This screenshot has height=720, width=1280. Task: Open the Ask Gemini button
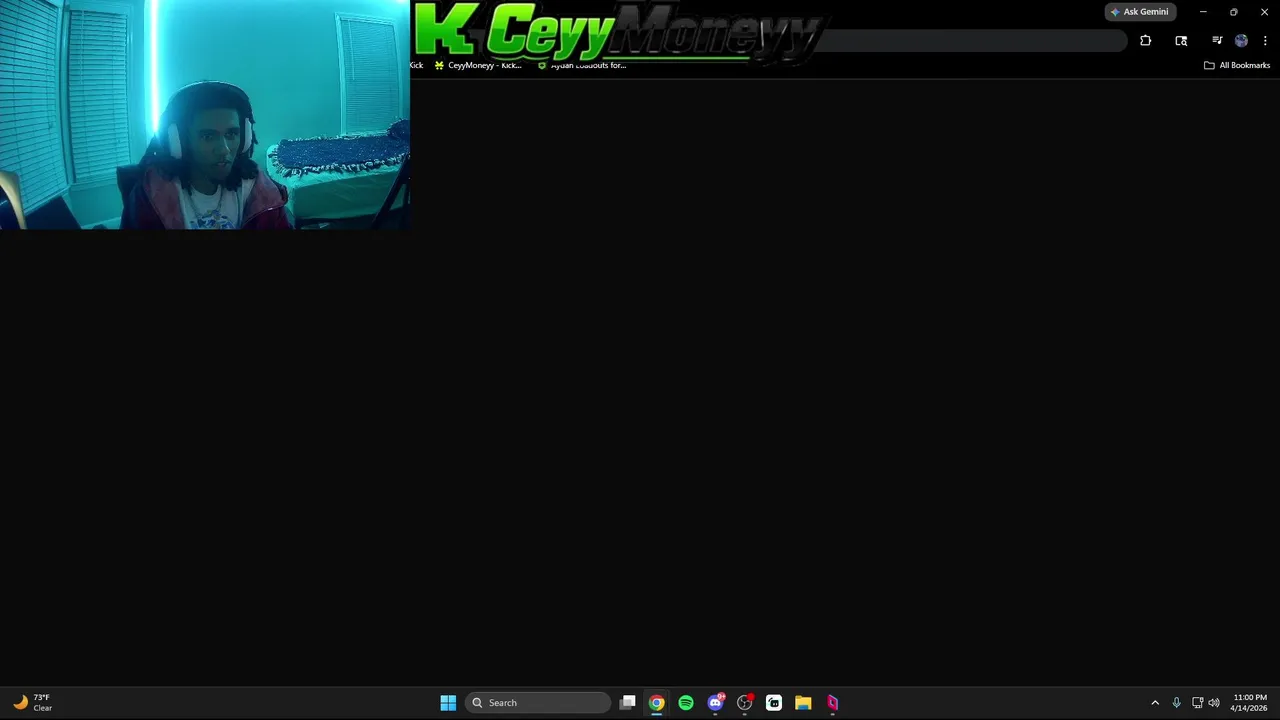click(x=1139, y=12)
